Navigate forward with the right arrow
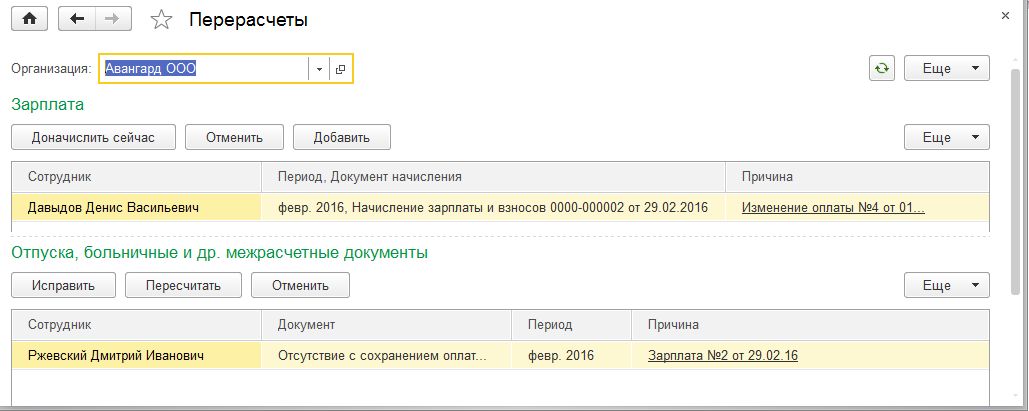 click(111, 19)
